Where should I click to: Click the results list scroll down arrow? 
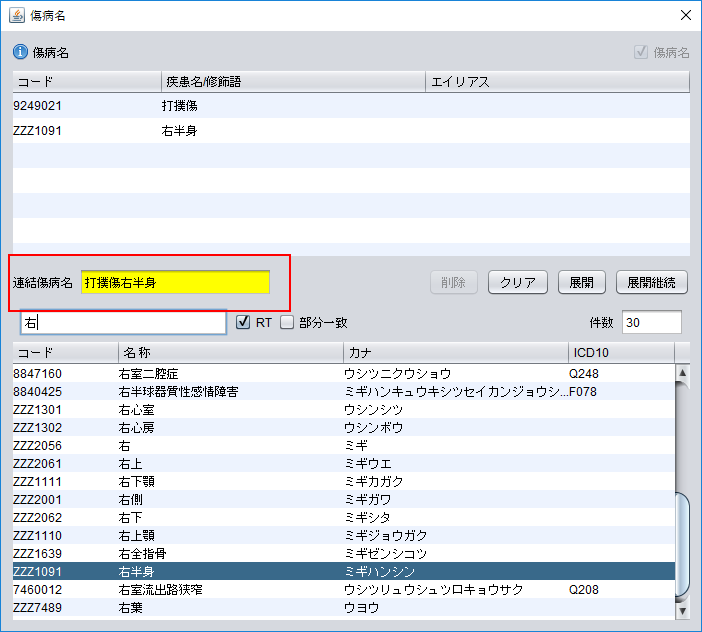coord(684,610)
